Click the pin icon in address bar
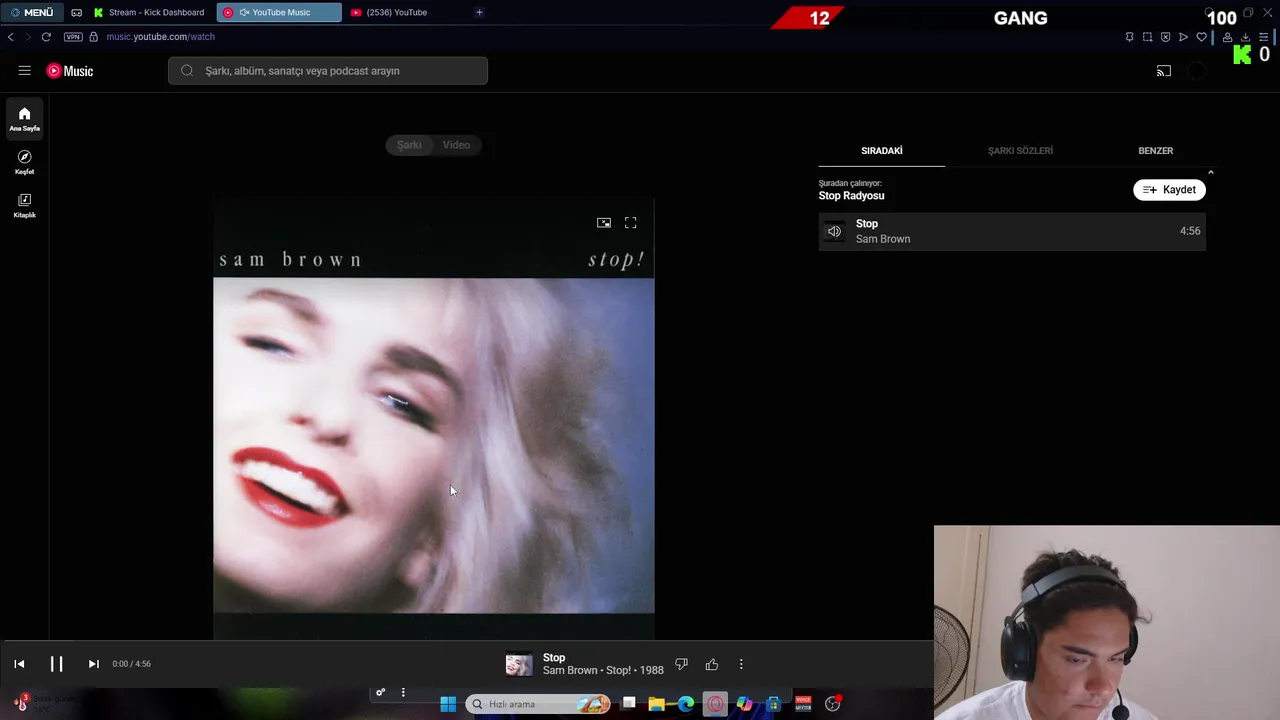The width and height of the screenshot is (1280, 720). click(x=1129, y=37)
